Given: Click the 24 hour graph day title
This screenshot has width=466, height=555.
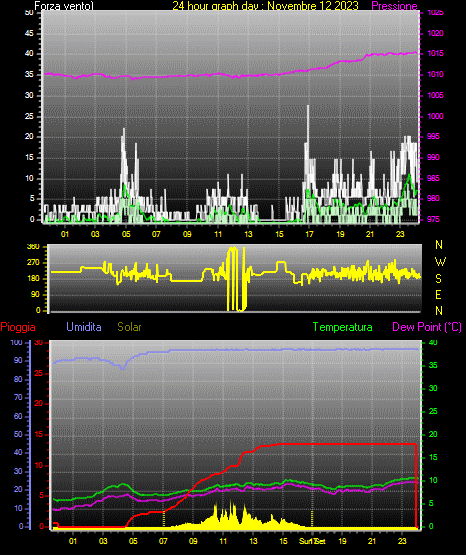Looking at the screenshot, I should (x=265, y=6).
